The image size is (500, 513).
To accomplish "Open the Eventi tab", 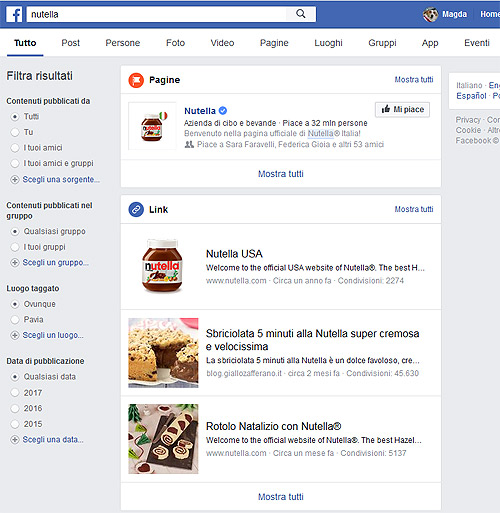I will pos(477,43).
